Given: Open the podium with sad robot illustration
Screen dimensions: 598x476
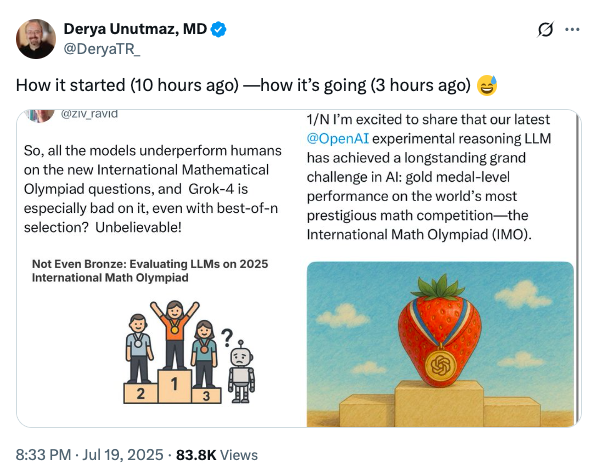Looking at the screenshot, I should pos(190,352).
